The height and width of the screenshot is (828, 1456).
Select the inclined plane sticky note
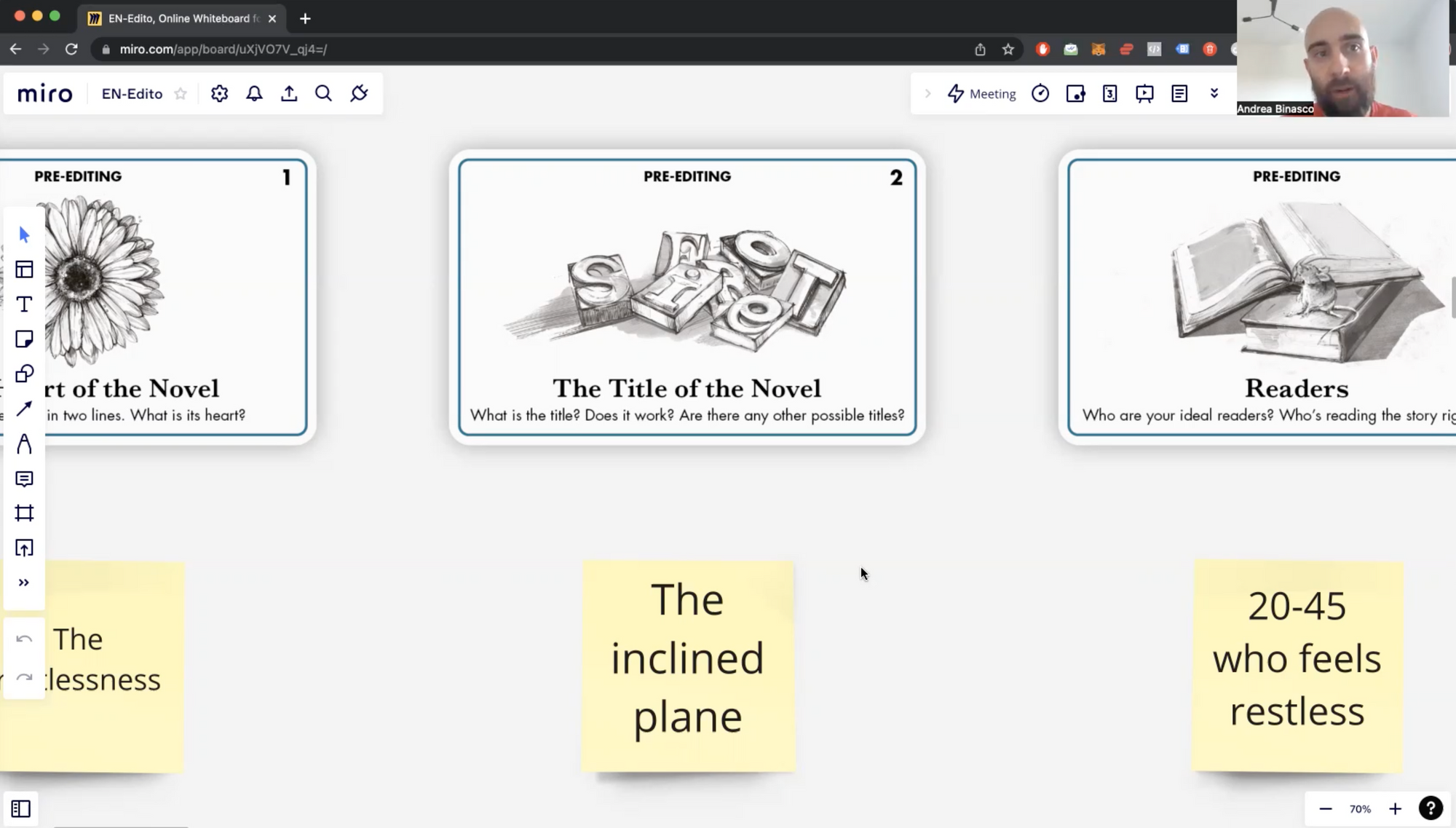coord(688,666)
